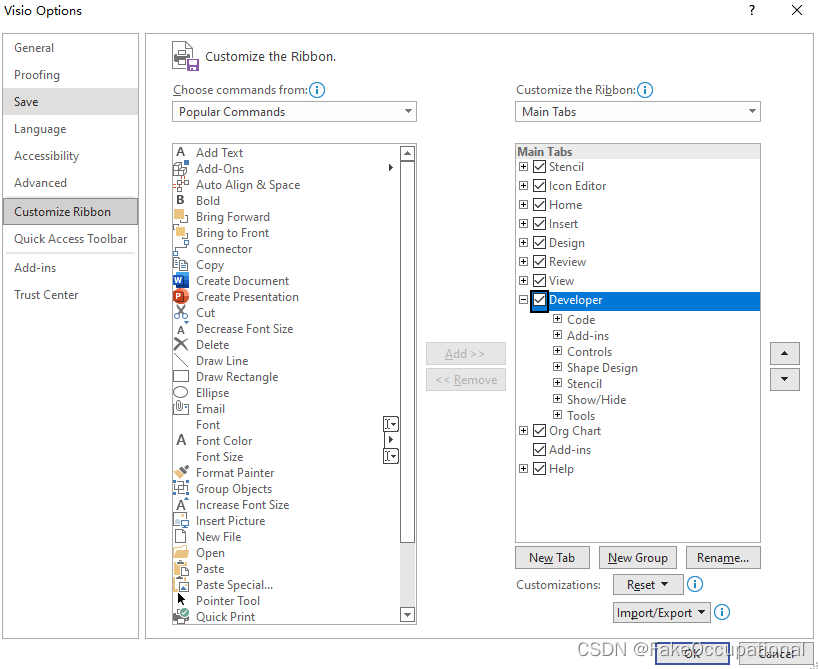Click info icon next to Import/Export
The width and height of the screenshot is (820, 669).
[722, 612]
